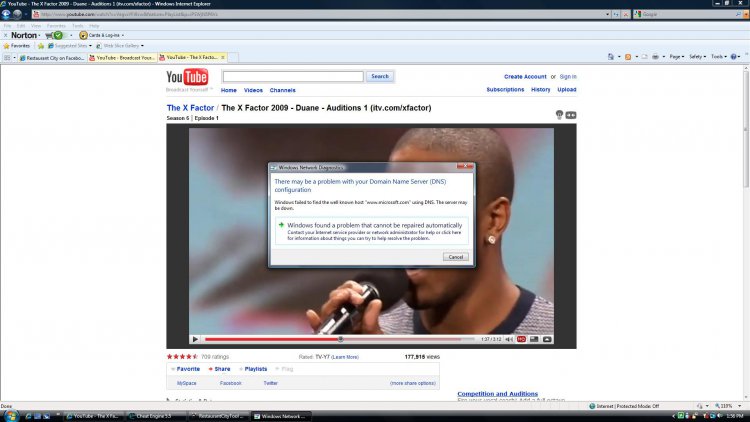The height and width of the screenshot is (422, 750).
Task: Click the Google search magnifier icon
Action: (739, 14)
